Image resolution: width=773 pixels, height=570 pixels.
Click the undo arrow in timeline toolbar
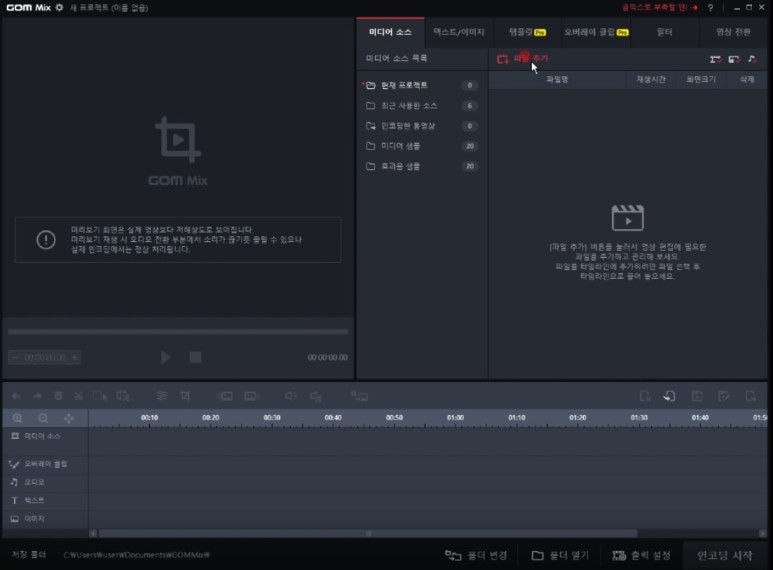point(16,396)
